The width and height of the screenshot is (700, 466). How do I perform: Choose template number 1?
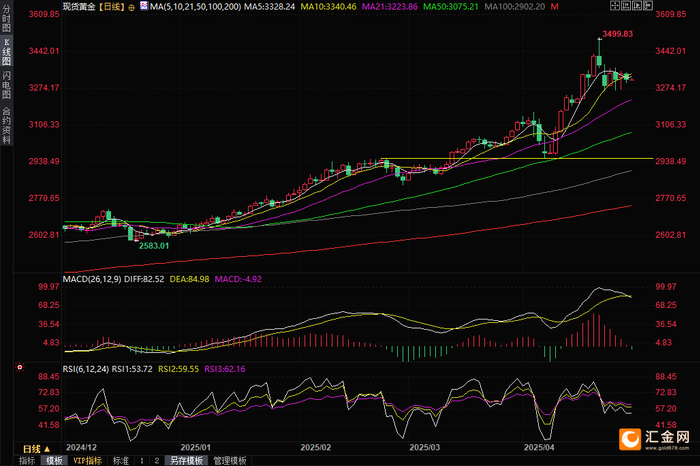click(x=142, y=461)
